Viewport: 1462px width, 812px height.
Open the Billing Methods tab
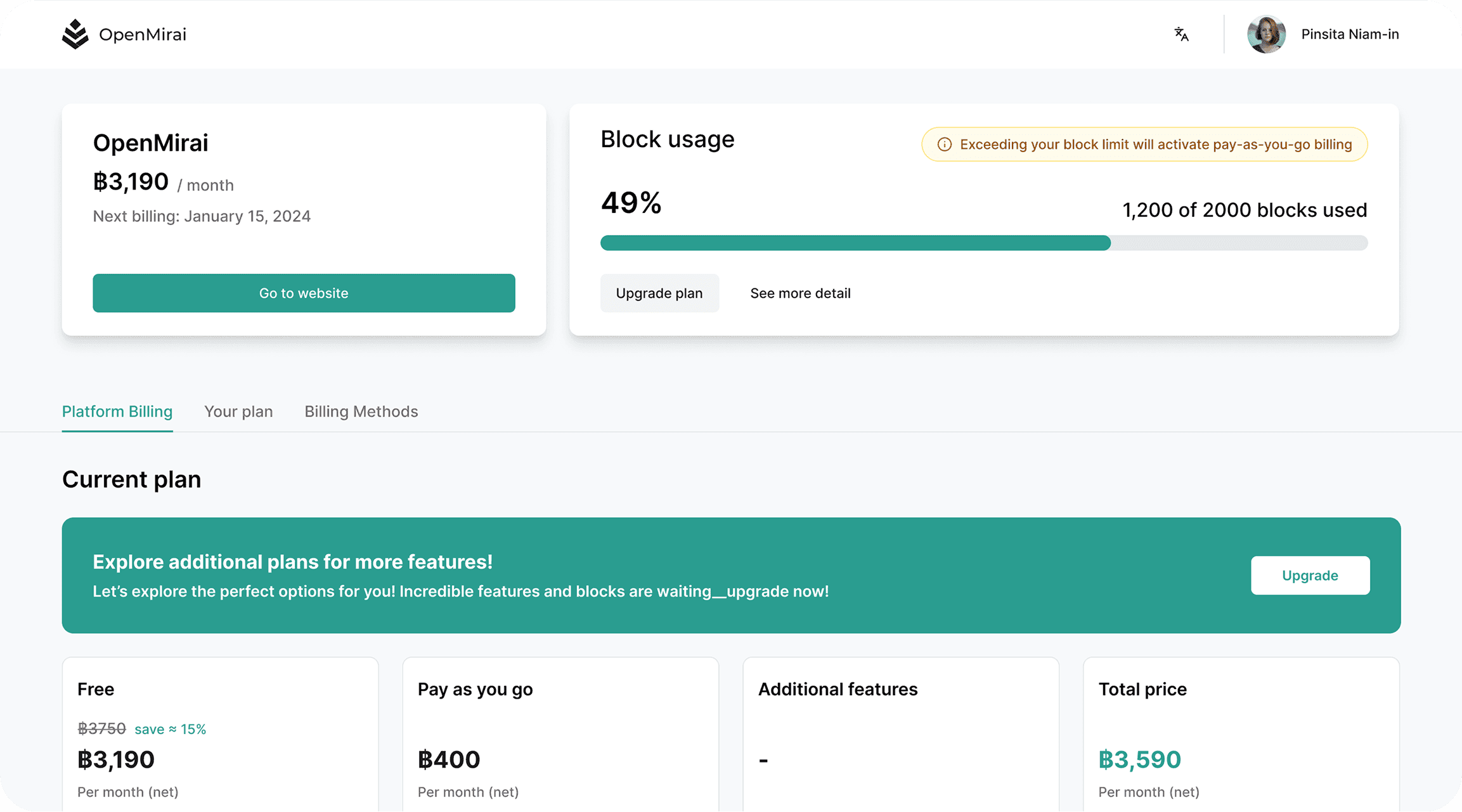(x=361, y=411)
